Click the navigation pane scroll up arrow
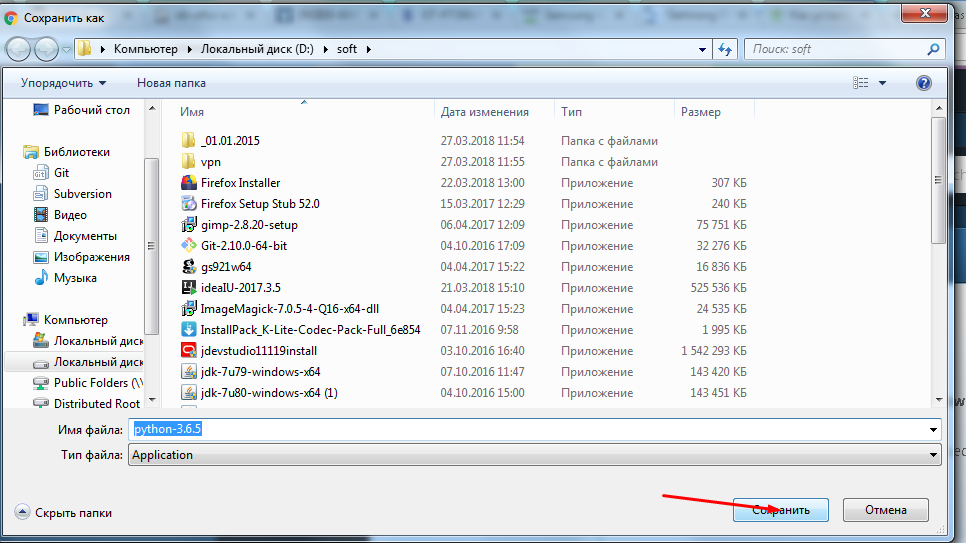 (152, 108)
